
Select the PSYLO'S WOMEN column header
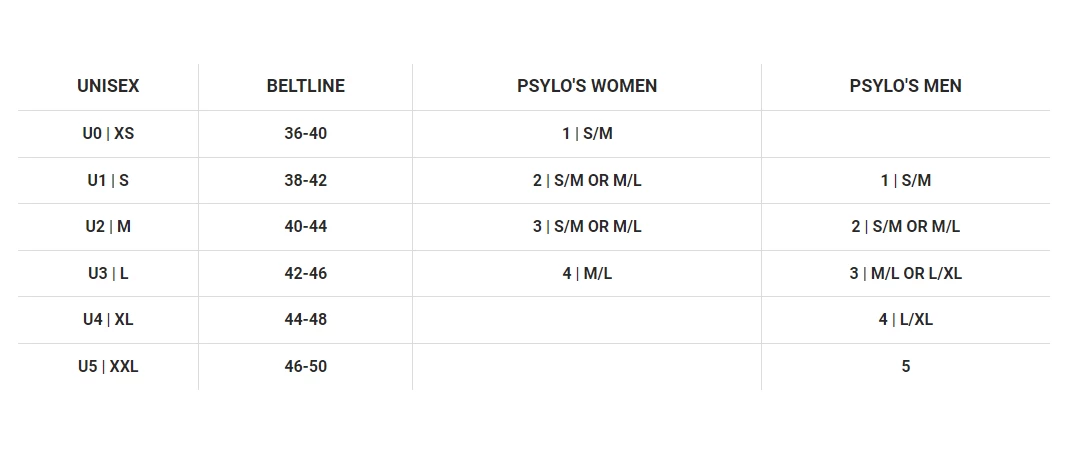587,86
